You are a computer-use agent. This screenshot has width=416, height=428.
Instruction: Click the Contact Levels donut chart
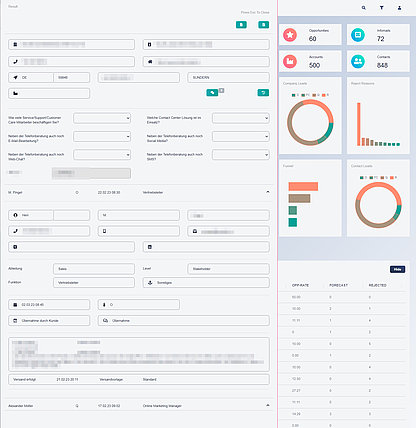coord(378,205)
